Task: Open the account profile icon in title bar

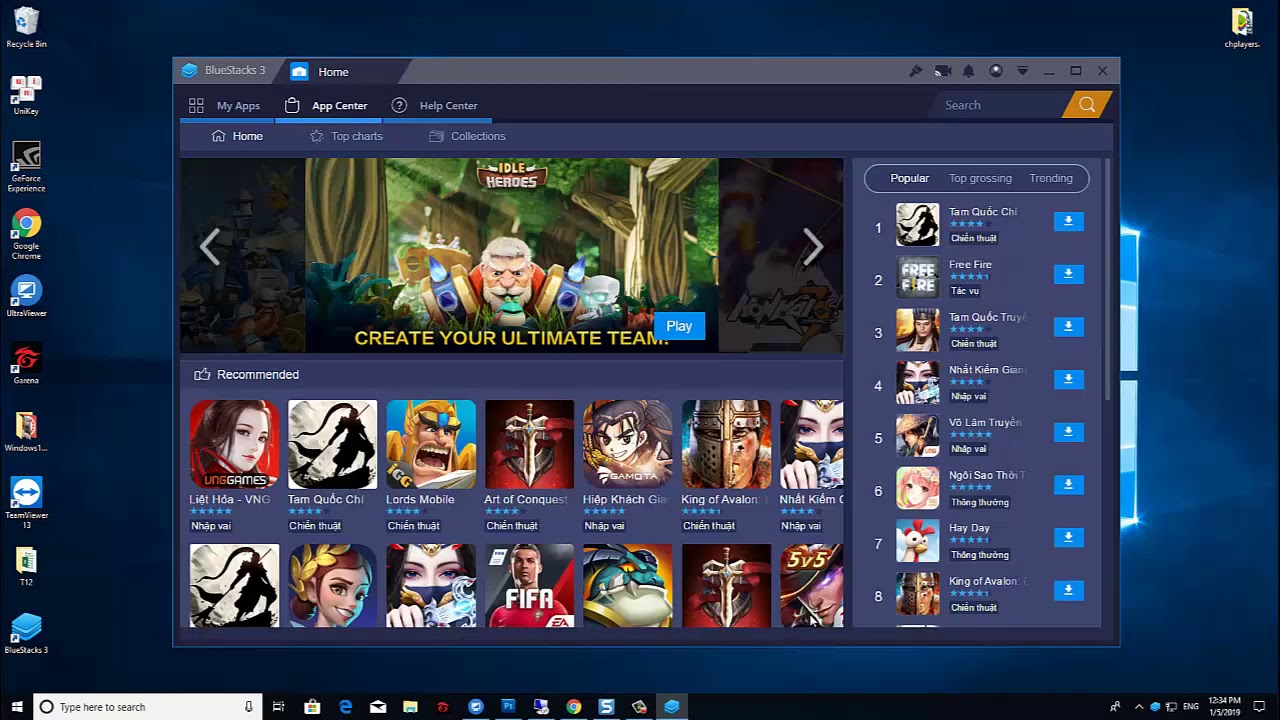Action: click(x=995, y=71)
